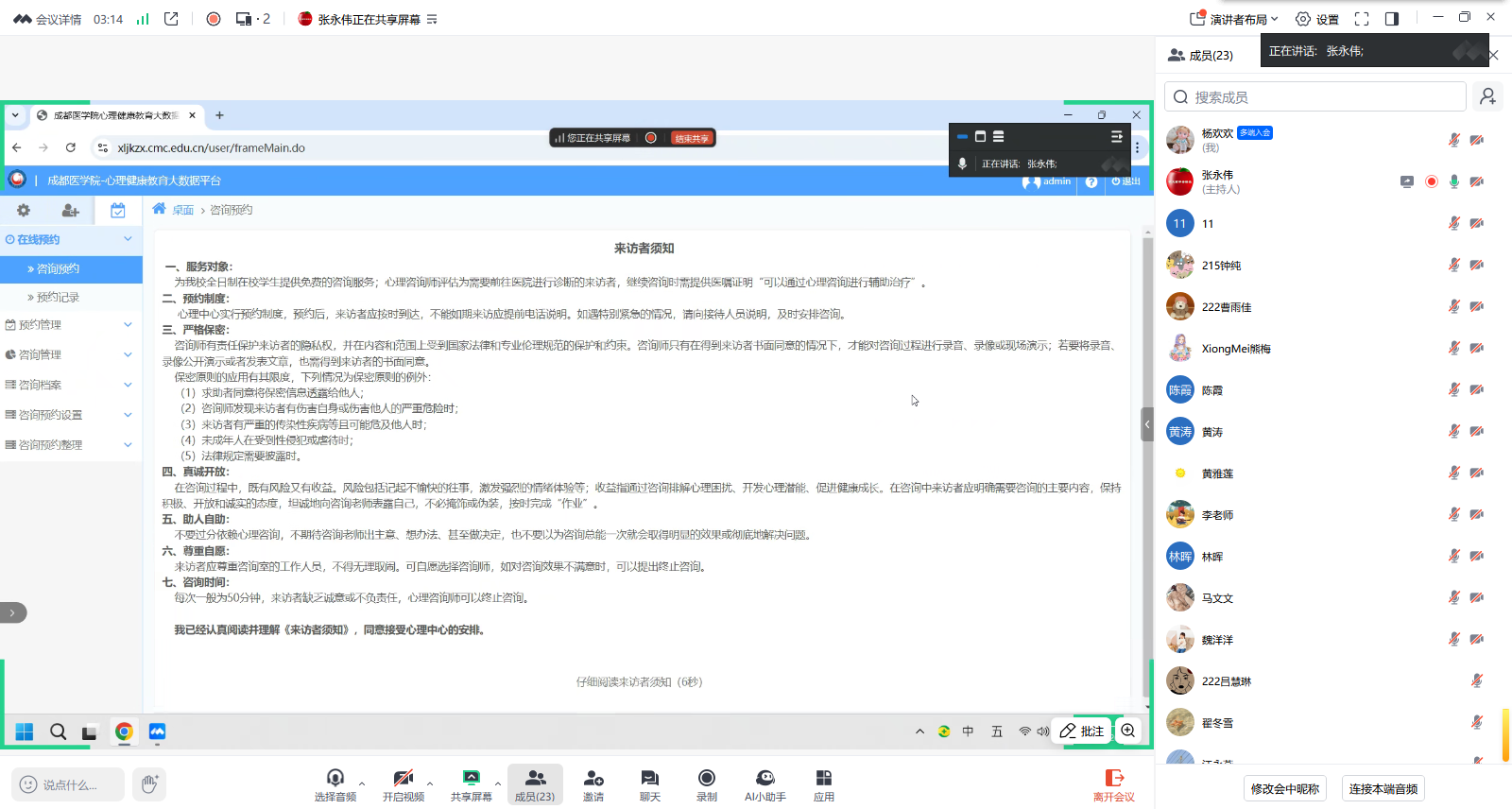Image resolution: width=1512 pixels, height=809 pixels.
Task: Click the zoom-in magnifier icon next to 批注
Action: (x=1128, y=731)
